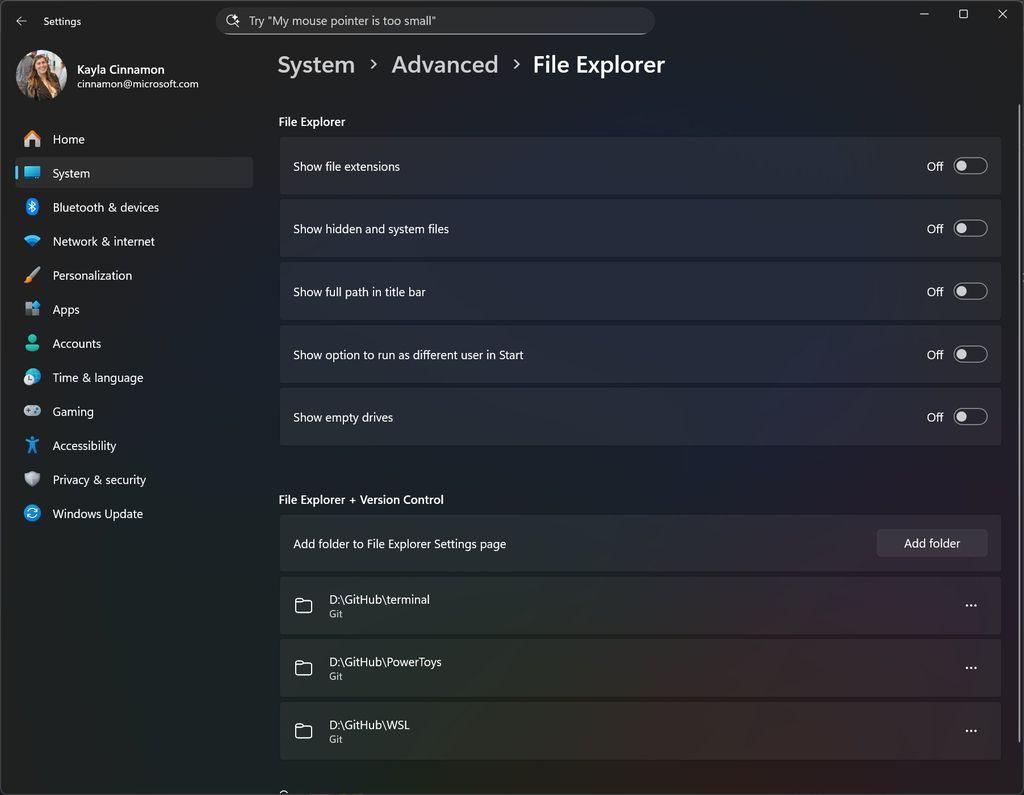Click the Privacy & security shield icon
This screenshot has width=1024, height=795.
coord(32,479)
